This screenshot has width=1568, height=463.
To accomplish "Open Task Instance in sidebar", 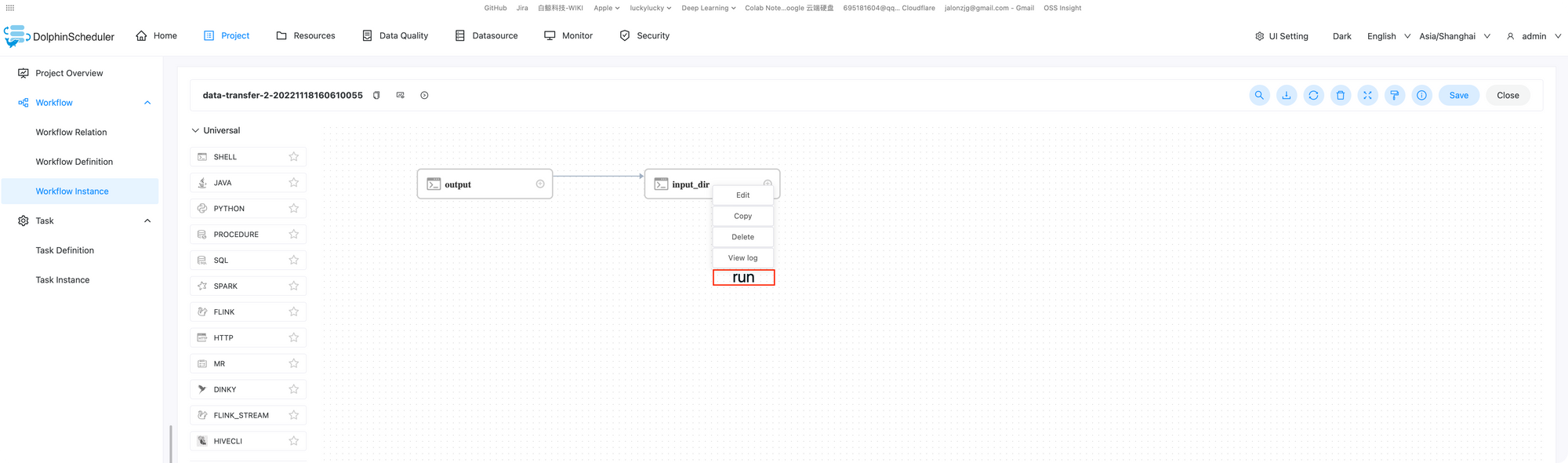I will click(63, 280).
